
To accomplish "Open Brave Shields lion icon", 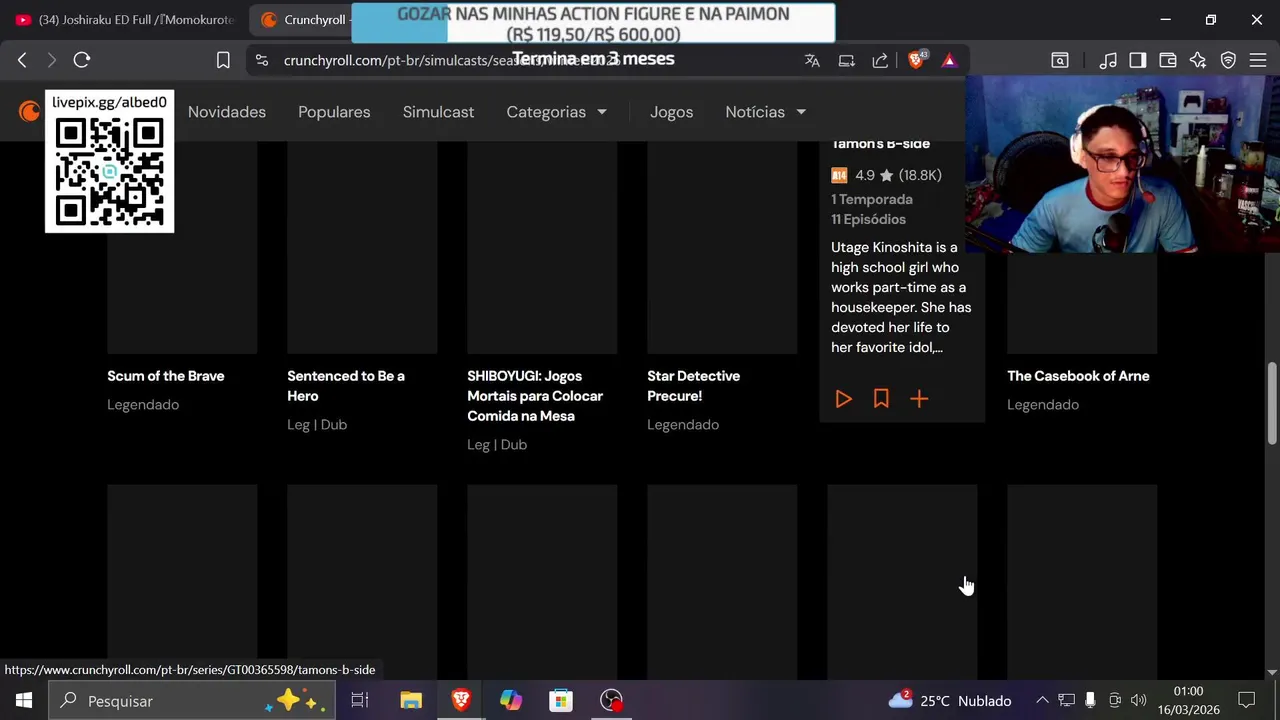I will pyautogui.click(x=916, y=60).
